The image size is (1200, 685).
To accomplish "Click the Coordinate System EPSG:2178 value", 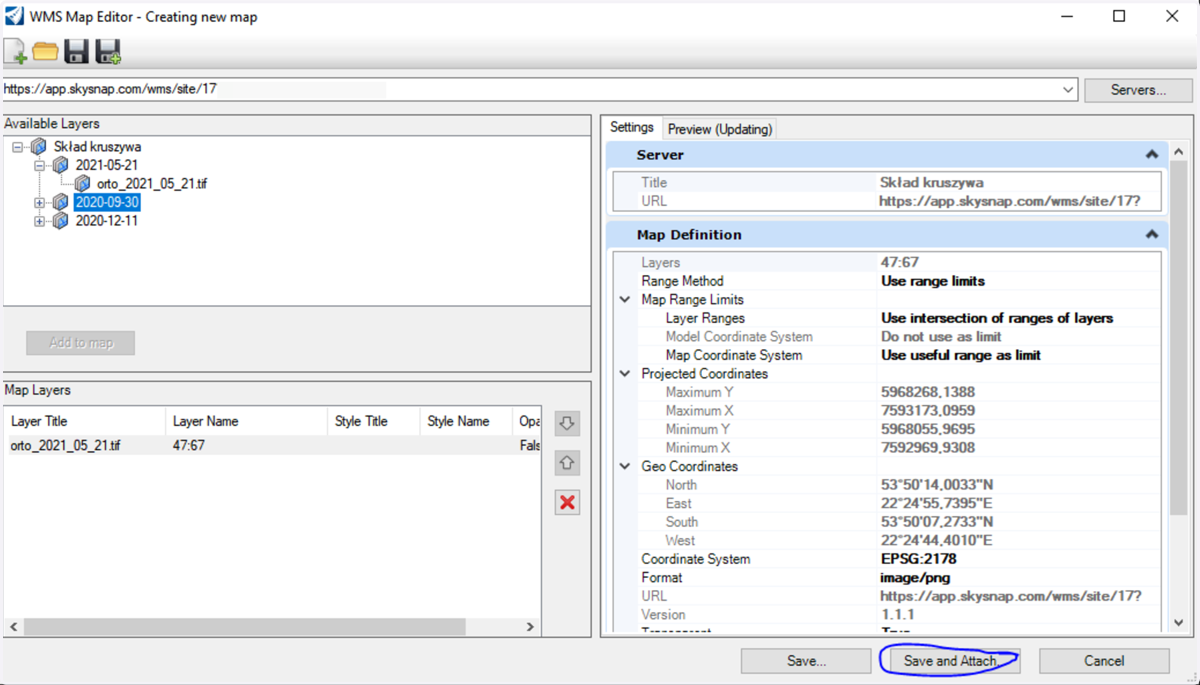I will click(x=918, y=559).
